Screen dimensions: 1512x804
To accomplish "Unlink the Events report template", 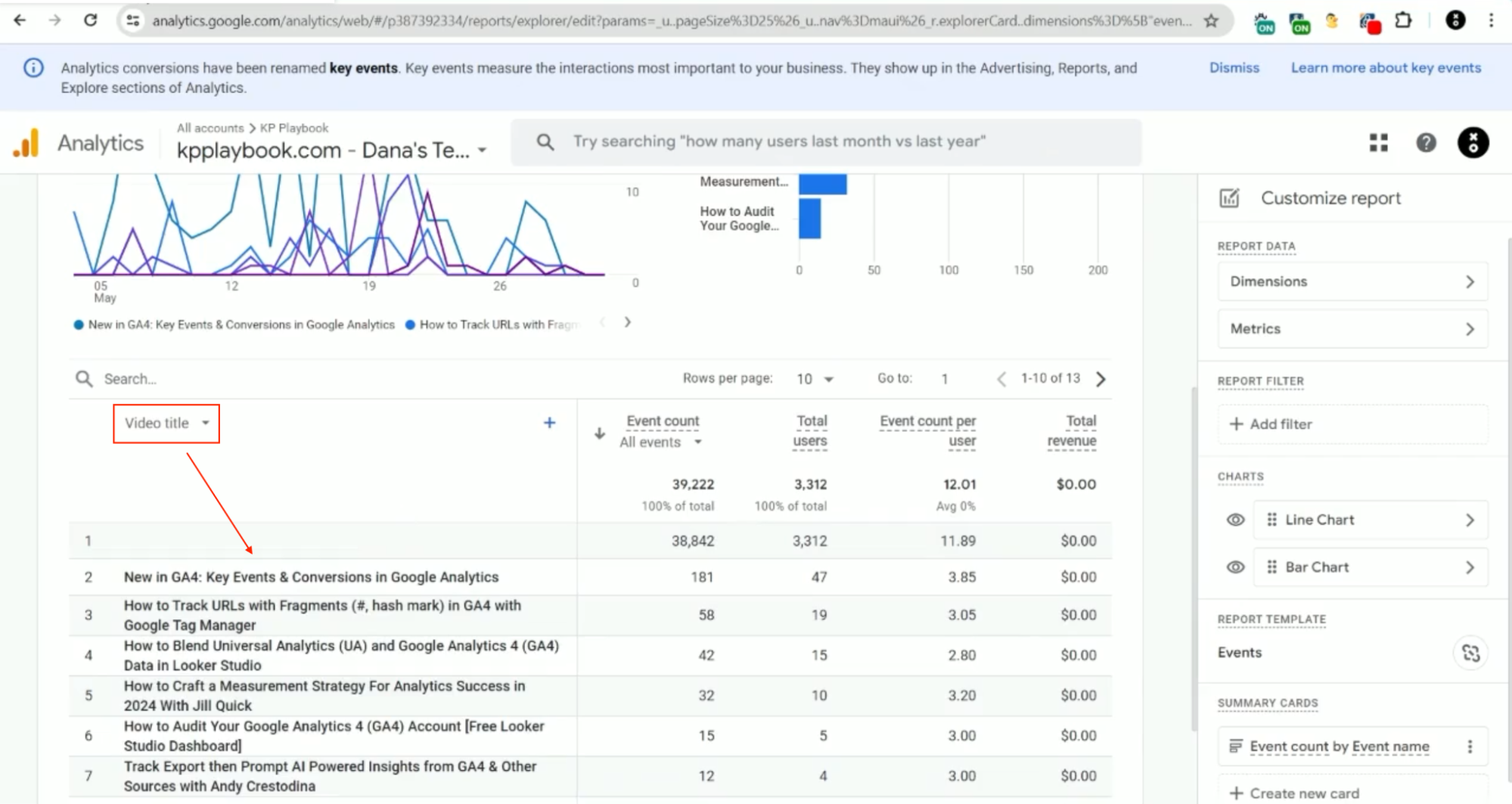I will pyautogui.click(x=1470, y=653).
